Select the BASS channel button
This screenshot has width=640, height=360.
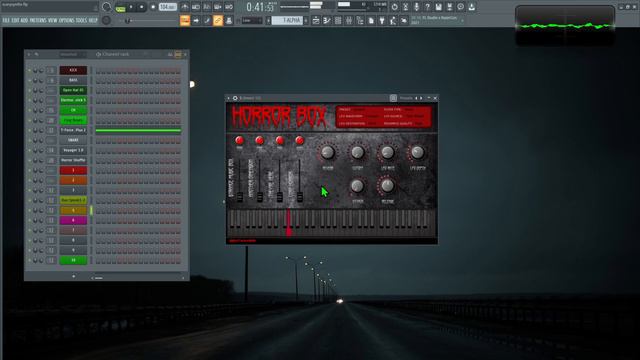(x=73, y=80)
